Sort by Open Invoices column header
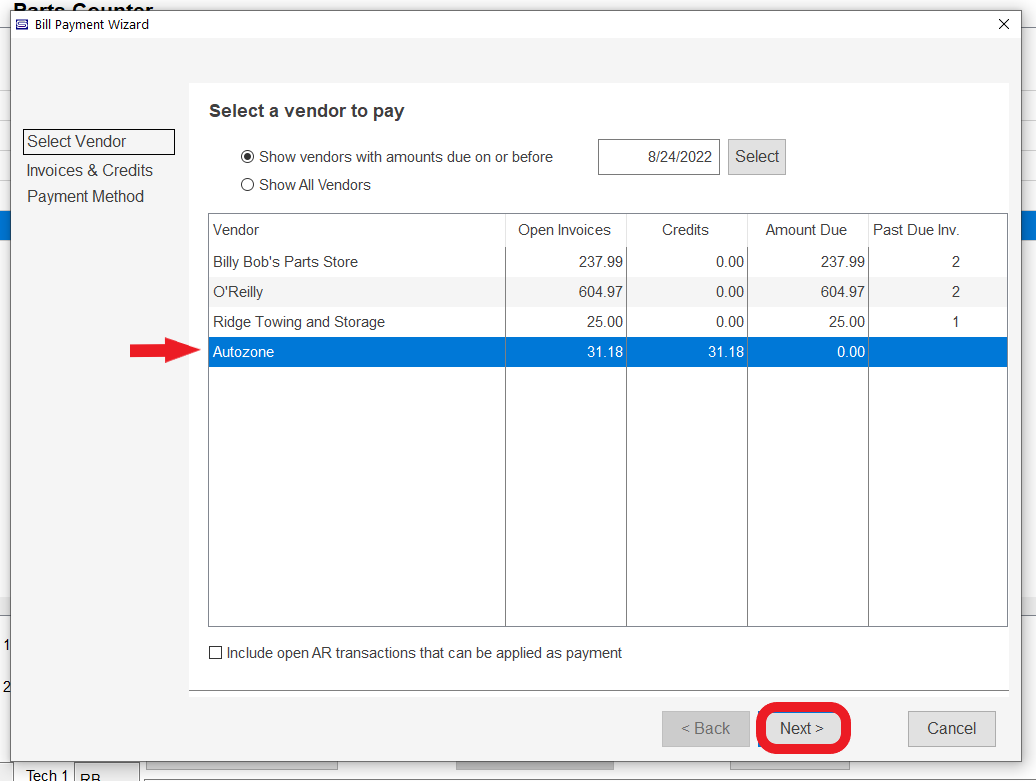 coord(565,230)
